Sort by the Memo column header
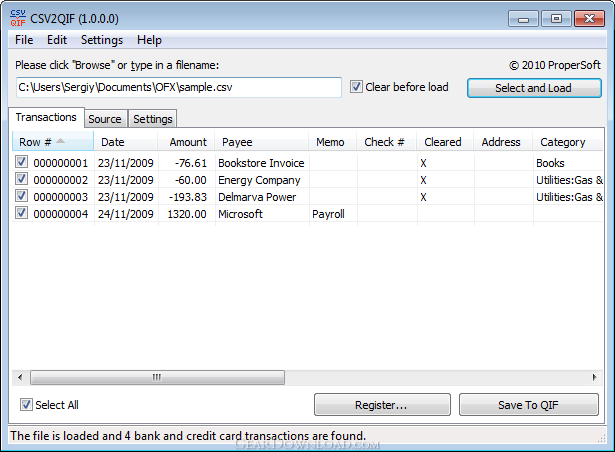615x452 pixels. pyautogui.click(x=333, y=142)
